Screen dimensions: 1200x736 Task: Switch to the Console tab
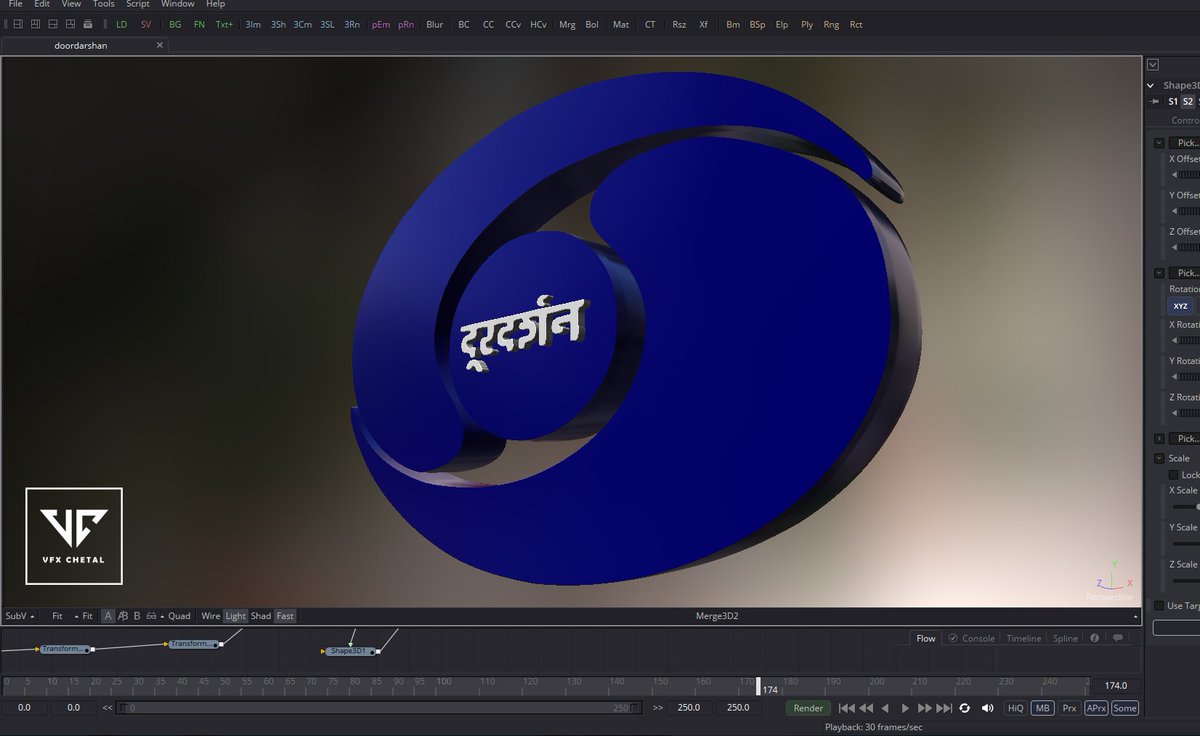pos(972,638)
